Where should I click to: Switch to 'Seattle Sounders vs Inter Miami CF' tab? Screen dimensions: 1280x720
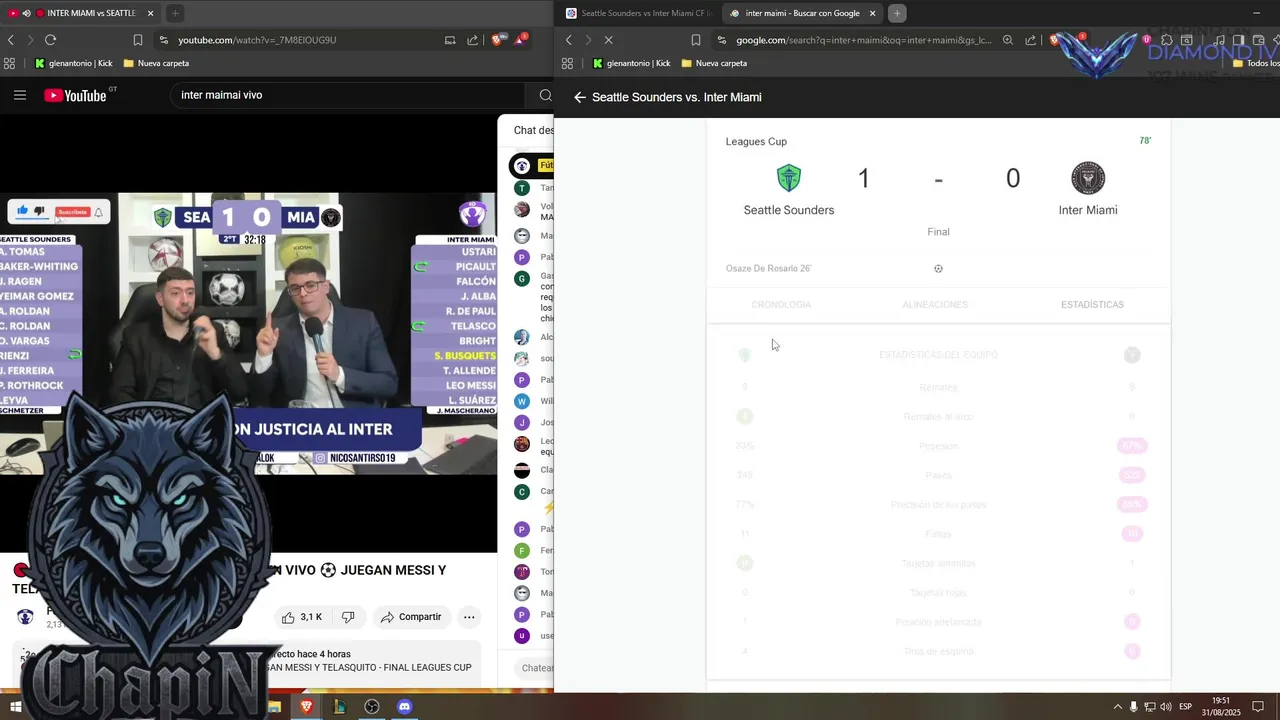tap(638, 13)
